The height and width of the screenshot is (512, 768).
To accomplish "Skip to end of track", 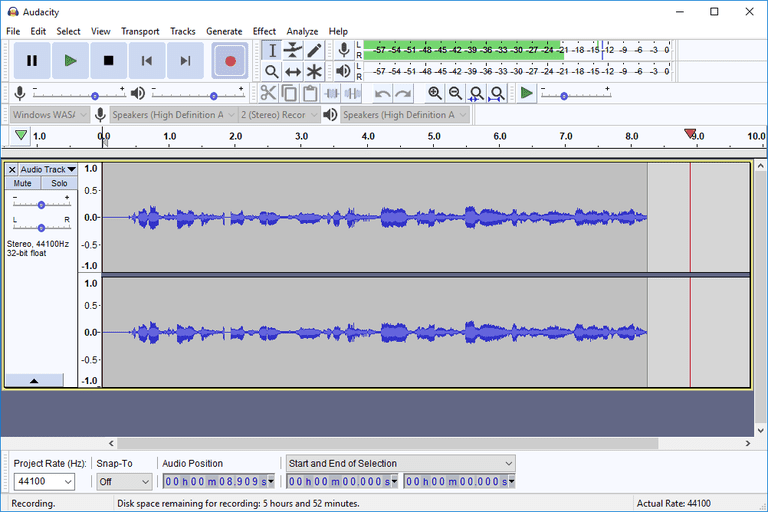I will click(185, 61).
